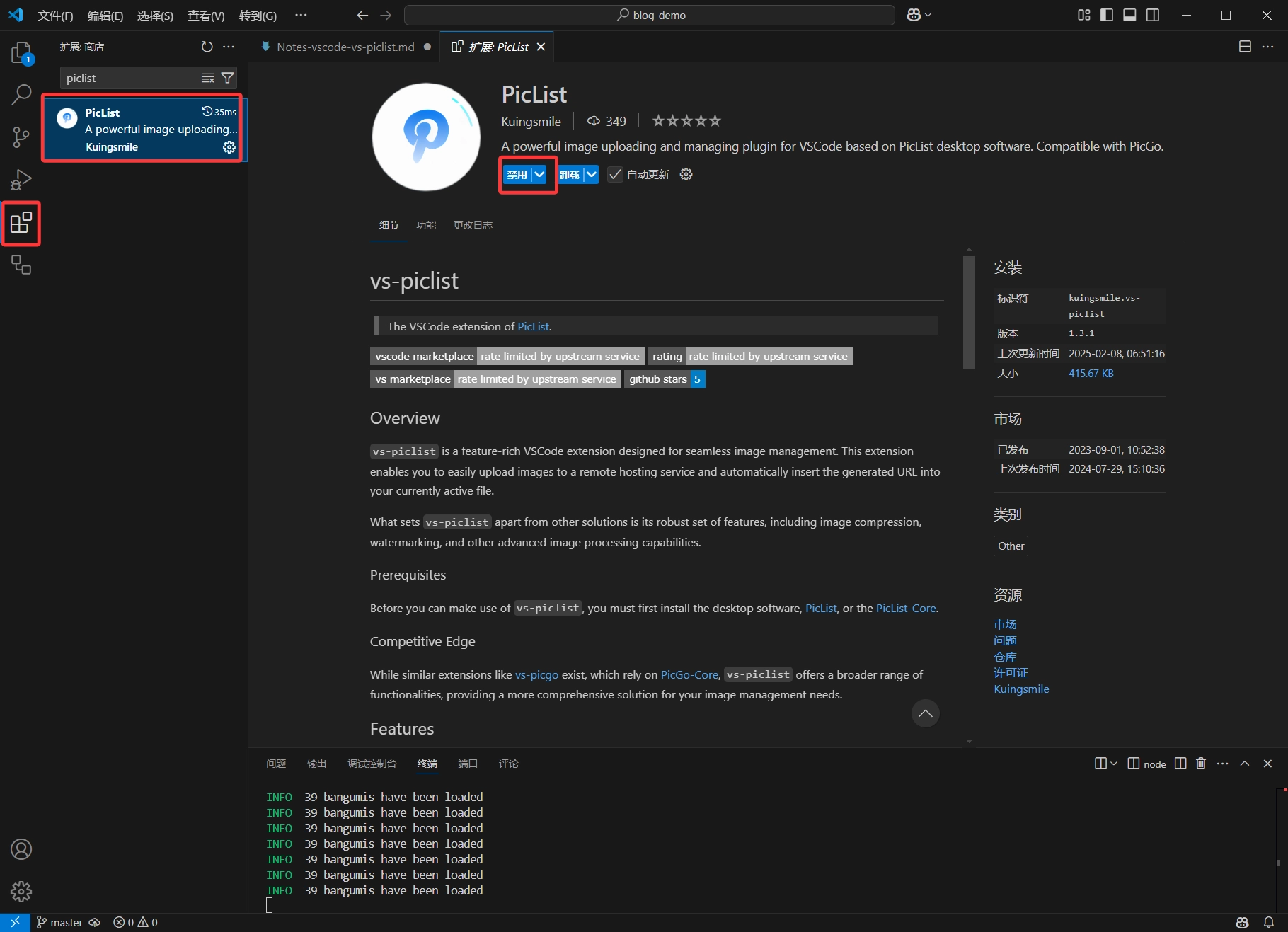Image resolution: width=1288 pixels, height=932 pixels.
Task: Toggle the auto update checkbox
Action: tap(615, 174)
